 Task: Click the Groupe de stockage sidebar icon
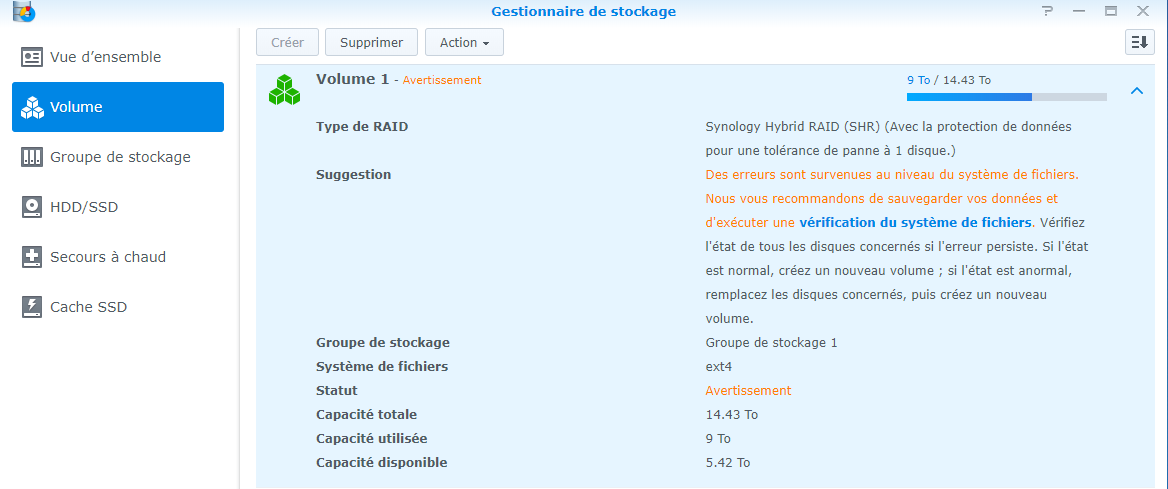tap(32, 157)
